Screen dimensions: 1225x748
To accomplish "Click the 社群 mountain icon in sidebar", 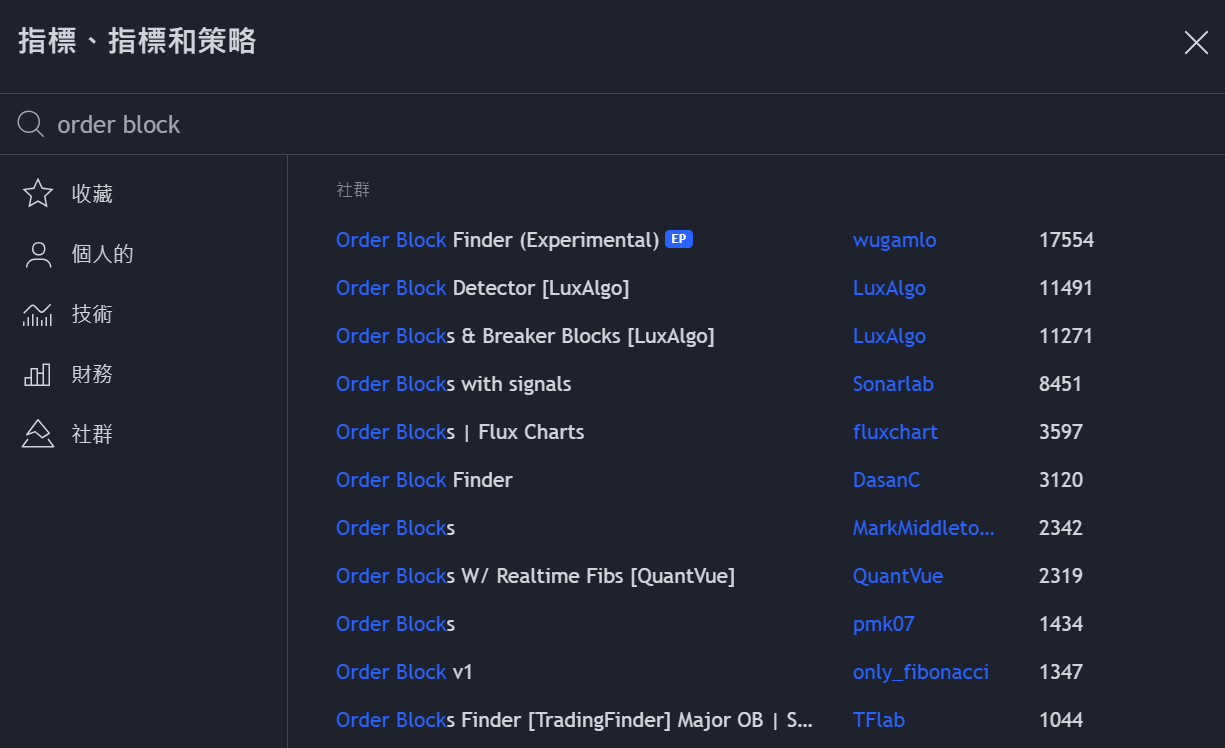I will pyautogui.click(x=38, y=434).
